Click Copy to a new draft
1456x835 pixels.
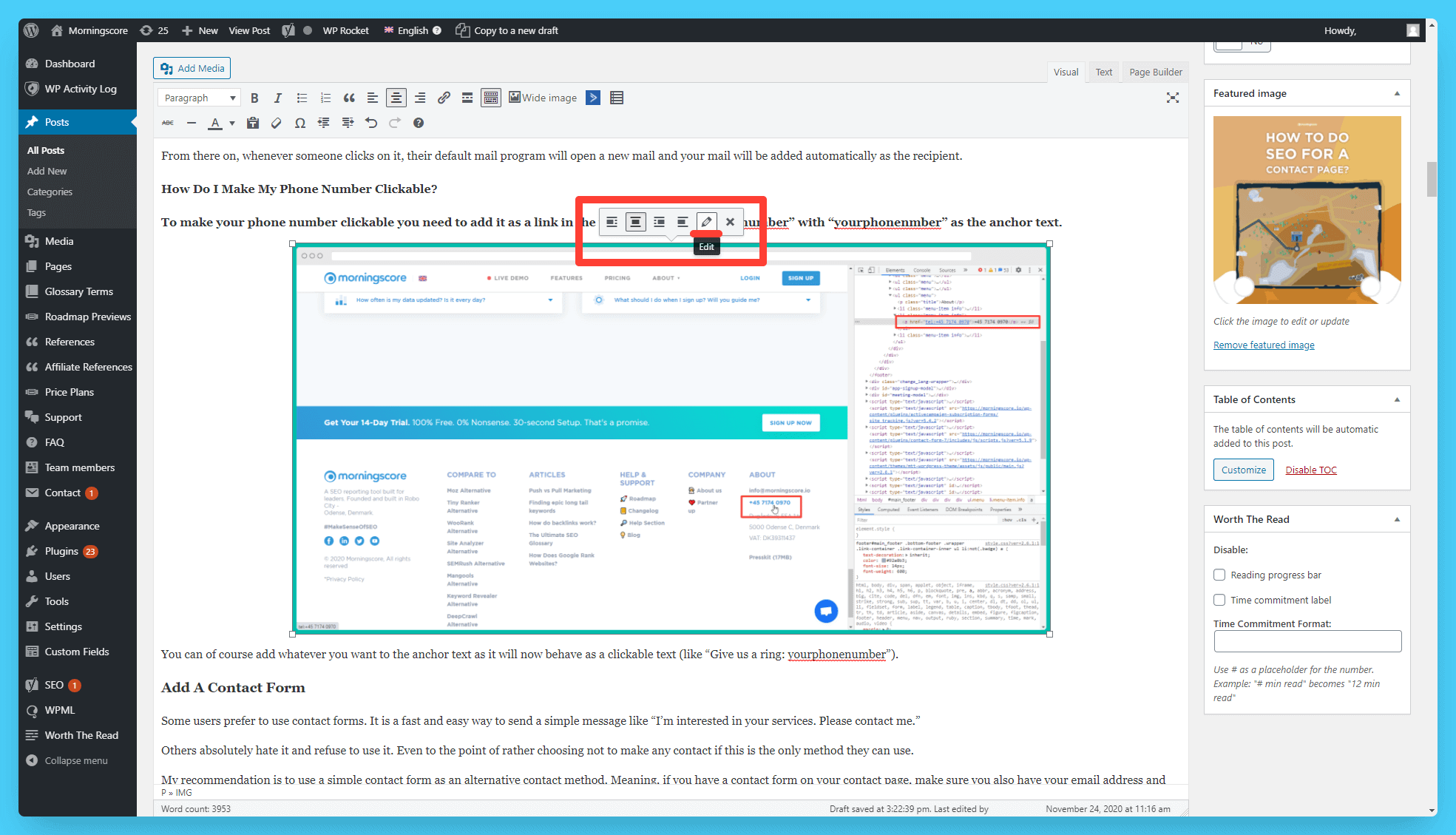[507, 30]
